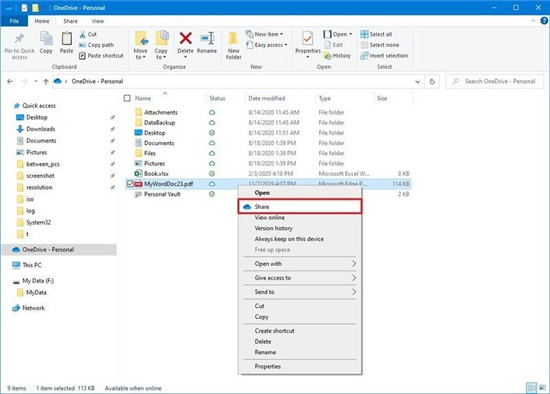The height and width of the screenshot is (394, 550).
Task: Click the Rename ribbon icon
Action: 207,38
